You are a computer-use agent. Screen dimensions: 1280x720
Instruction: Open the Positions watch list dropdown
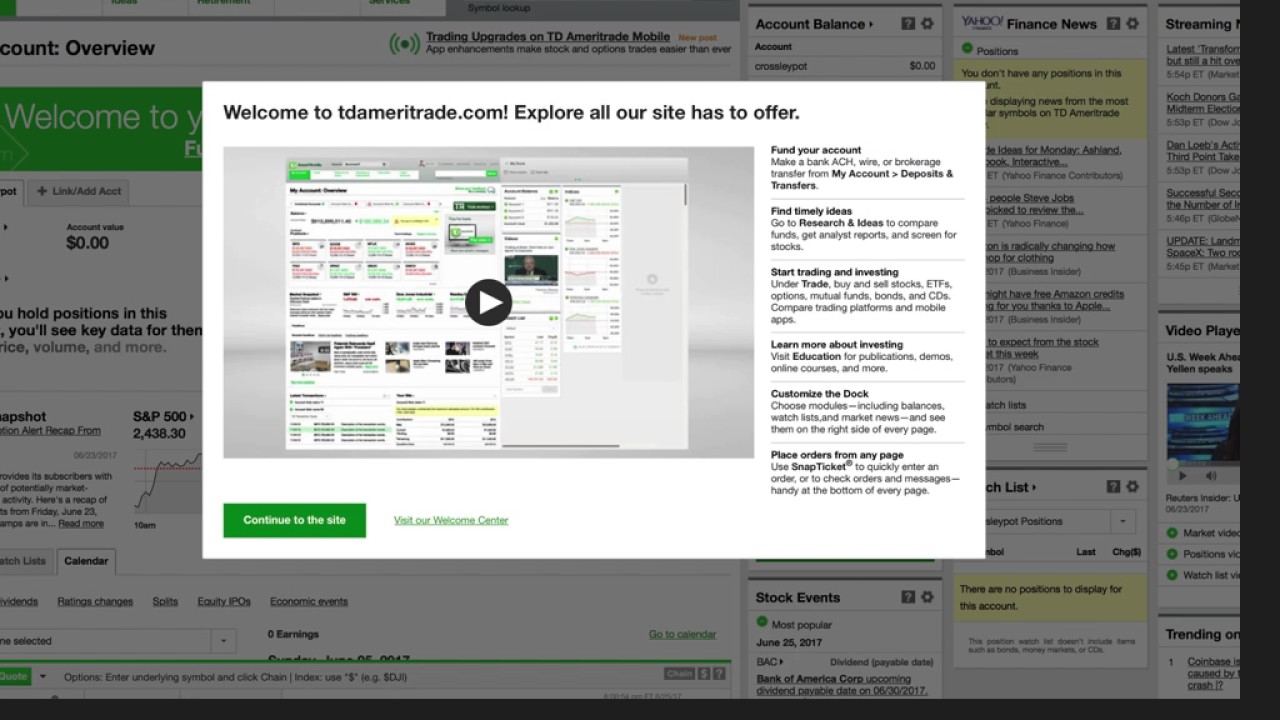pyautogui.click(x=1123, y=521)
